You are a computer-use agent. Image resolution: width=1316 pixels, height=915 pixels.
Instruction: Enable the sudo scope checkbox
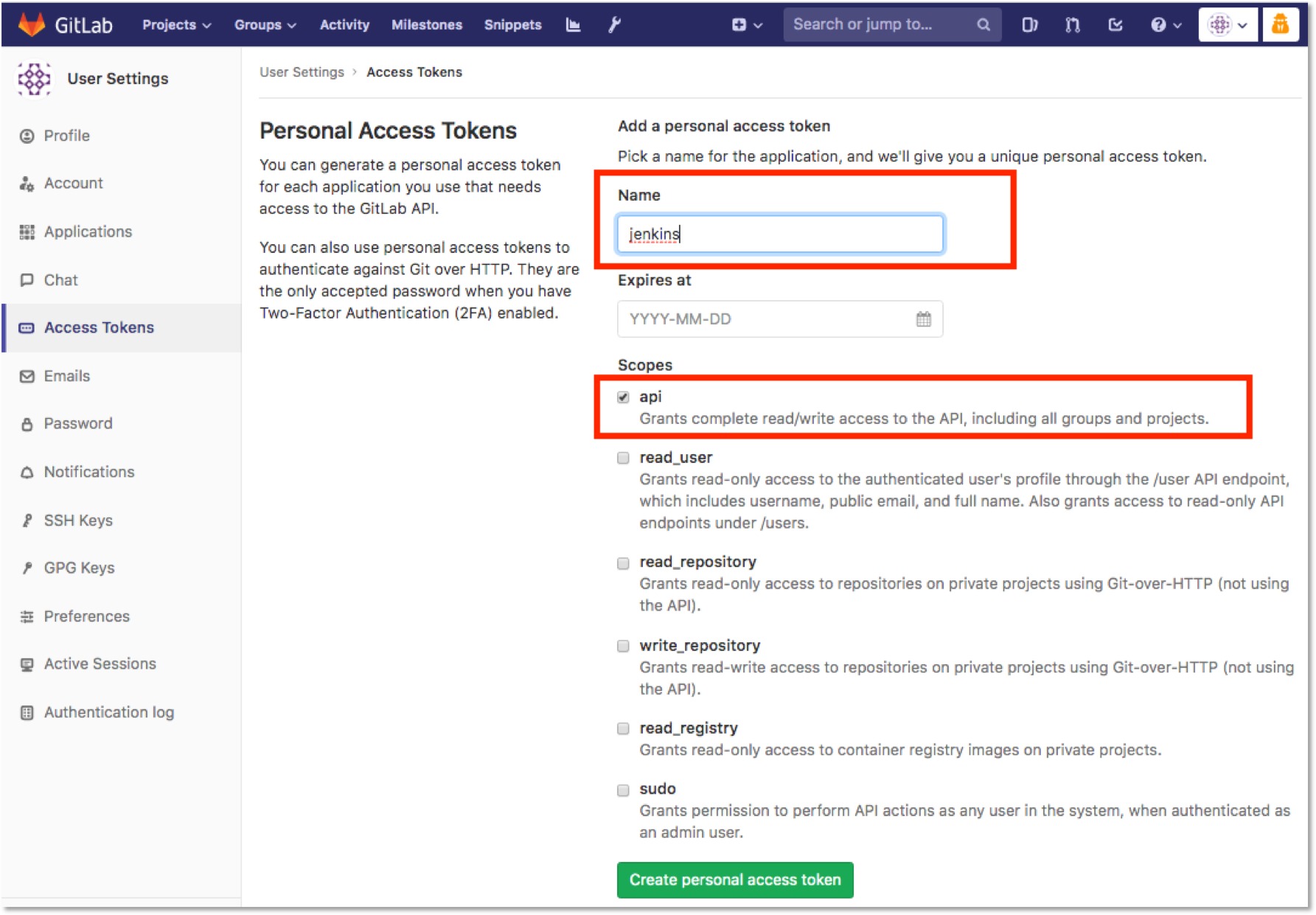(623, 790)
